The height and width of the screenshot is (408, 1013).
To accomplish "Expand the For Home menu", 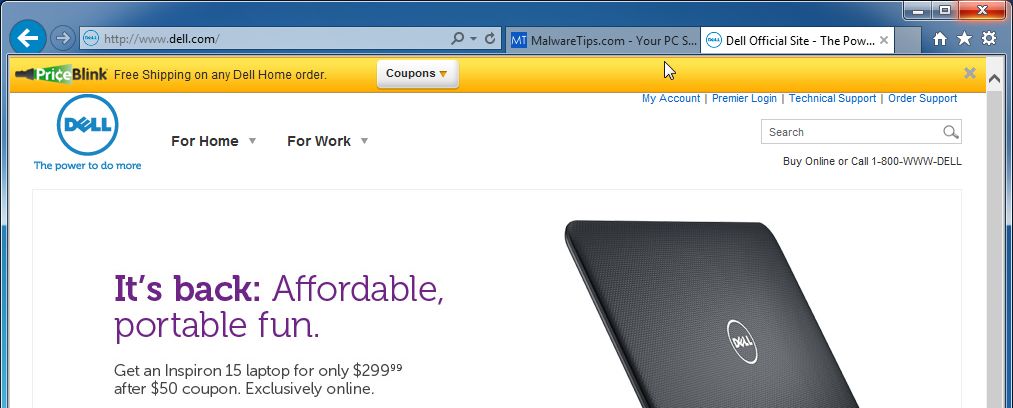I will pos(214,141).
